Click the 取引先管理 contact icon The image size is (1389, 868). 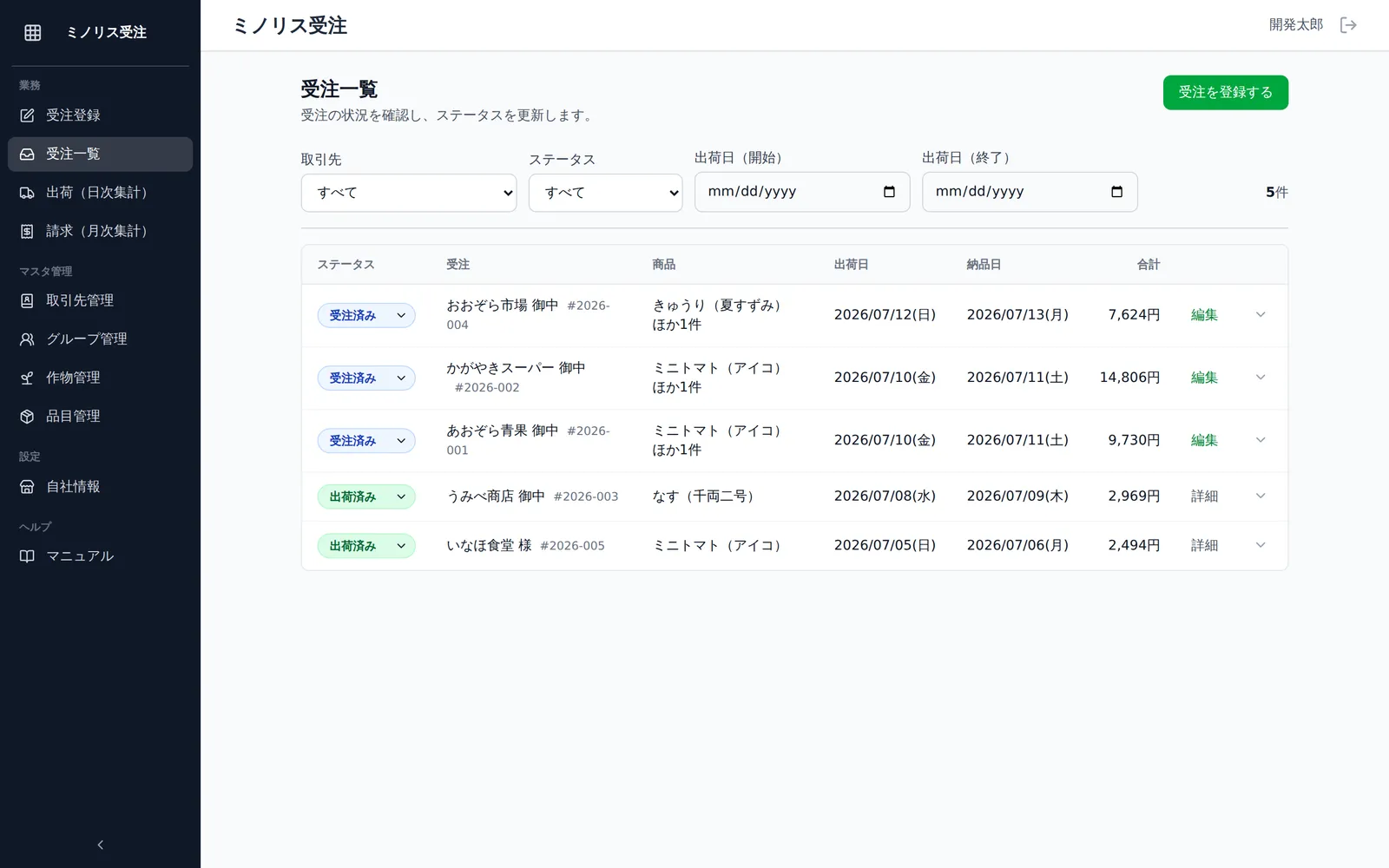coord(27,300)
